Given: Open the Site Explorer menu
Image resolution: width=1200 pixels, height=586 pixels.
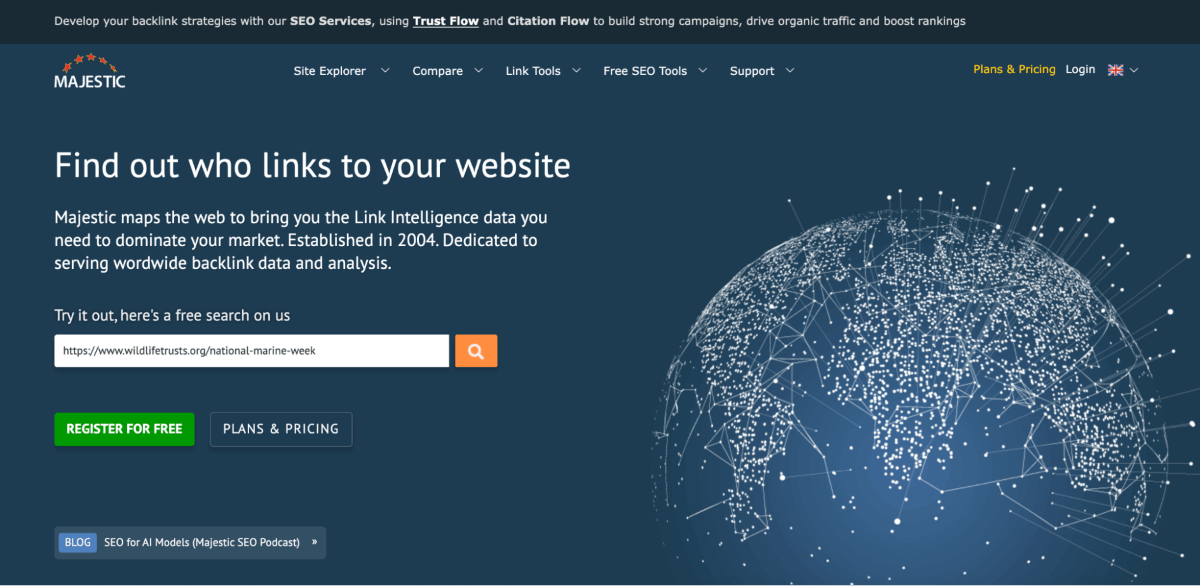Looking at the screenshot, I should pyautogui.click(x=329, y=71).
